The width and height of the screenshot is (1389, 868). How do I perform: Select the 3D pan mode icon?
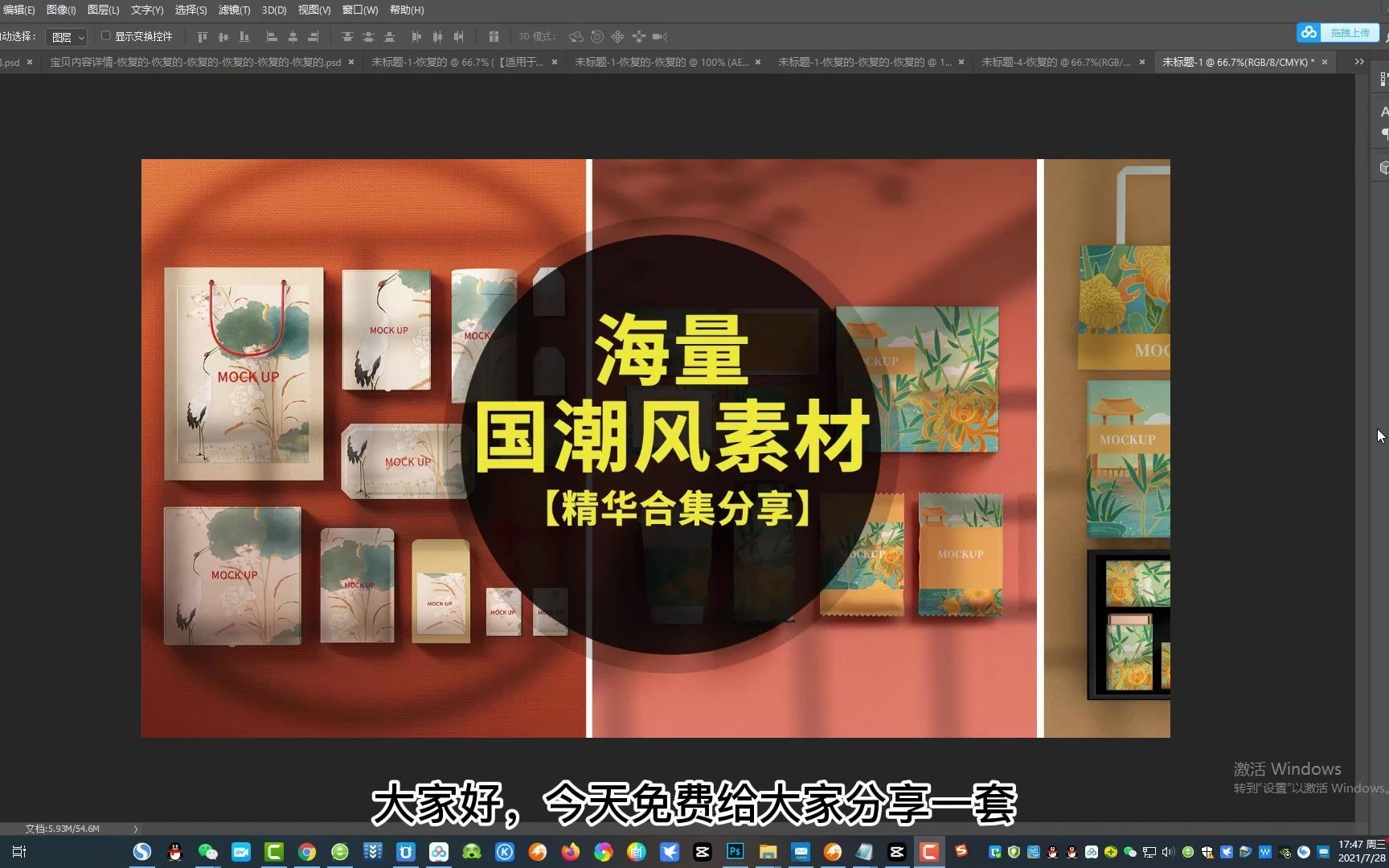coord(617,36)
